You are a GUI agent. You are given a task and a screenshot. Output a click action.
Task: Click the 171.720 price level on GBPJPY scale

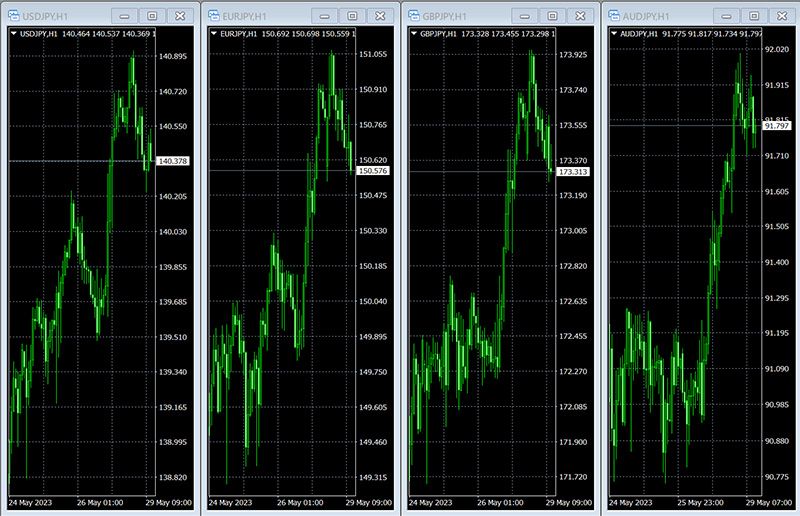[572, 477]
